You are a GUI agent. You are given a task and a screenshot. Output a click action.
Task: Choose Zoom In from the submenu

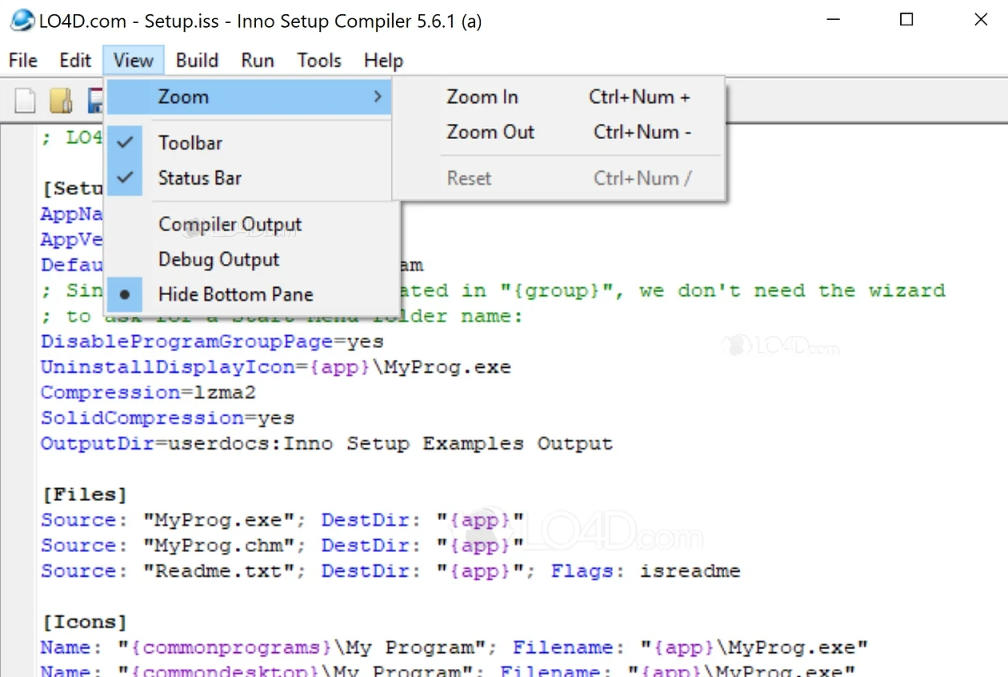(x=482, y=97)
